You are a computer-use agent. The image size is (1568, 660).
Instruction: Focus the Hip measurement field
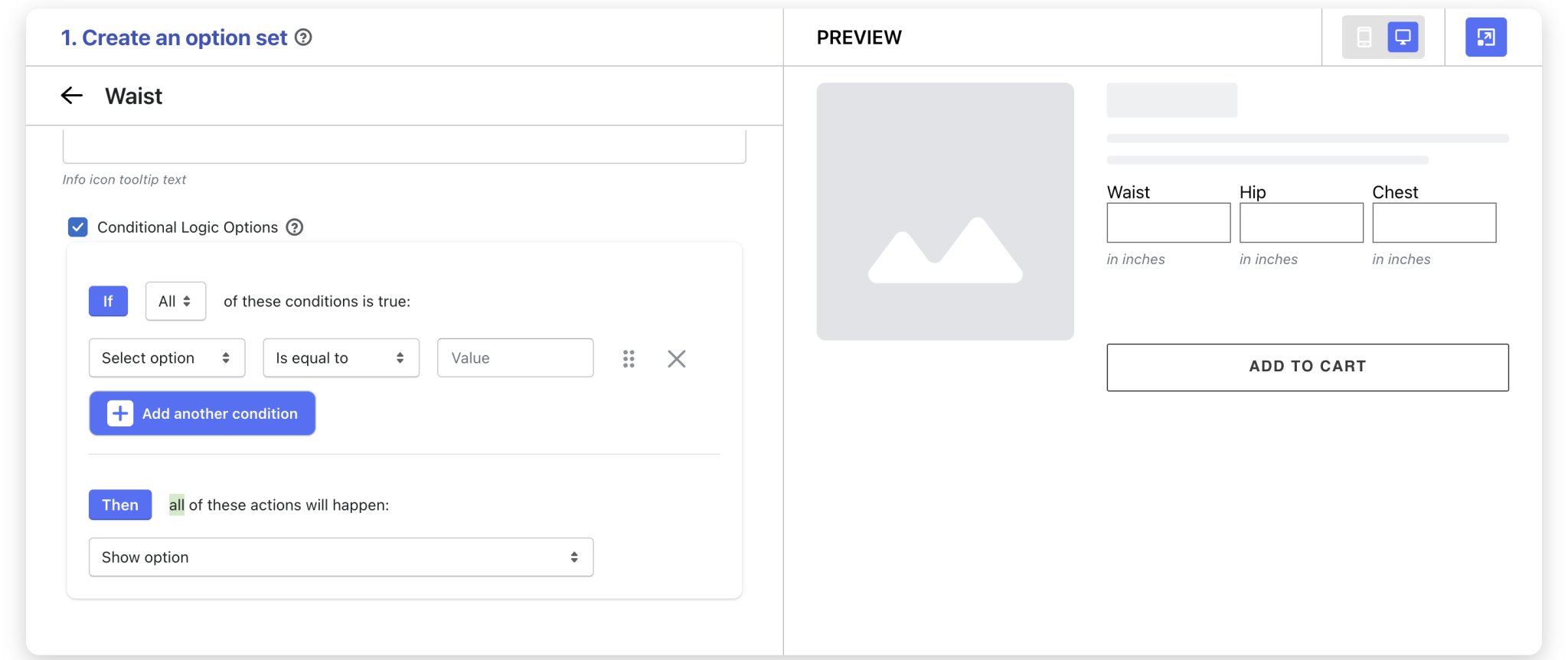point(1301,223)
